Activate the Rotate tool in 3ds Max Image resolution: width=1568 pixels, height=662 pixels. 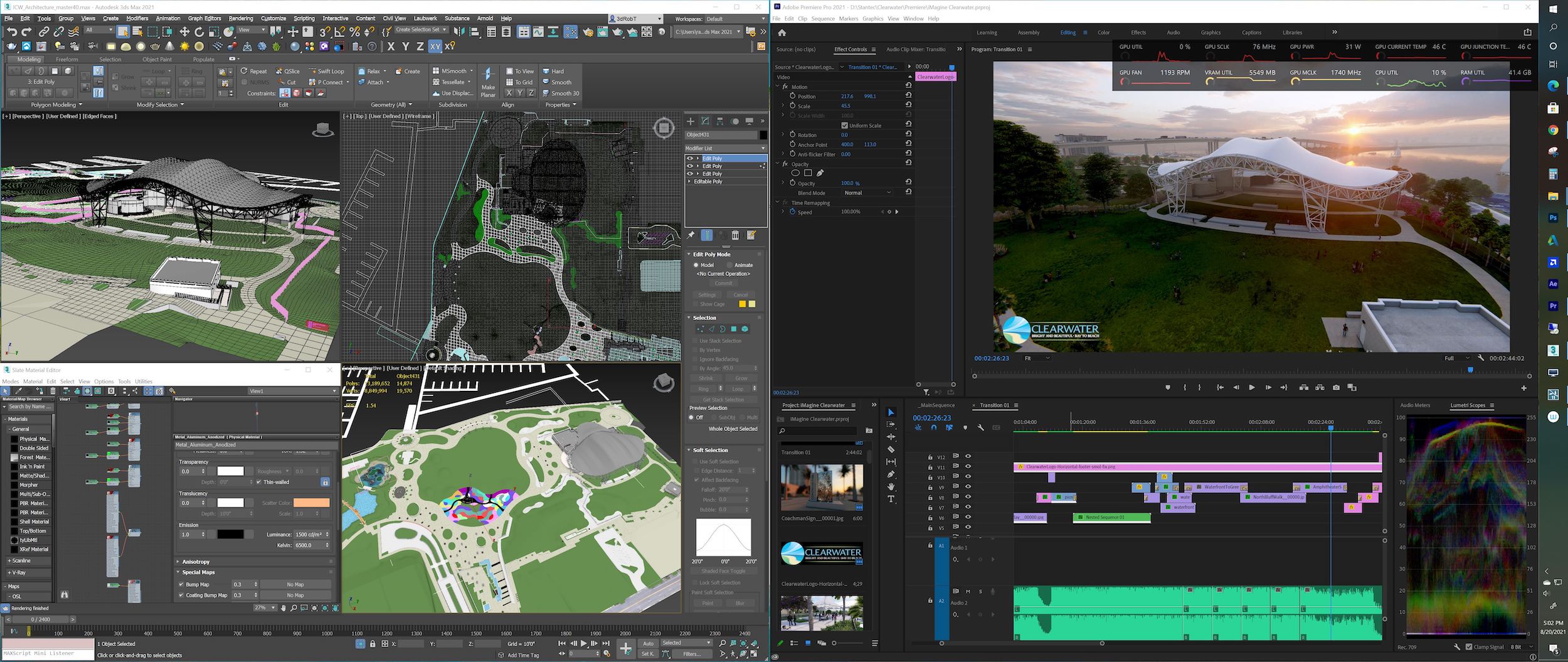click(199, 31)
